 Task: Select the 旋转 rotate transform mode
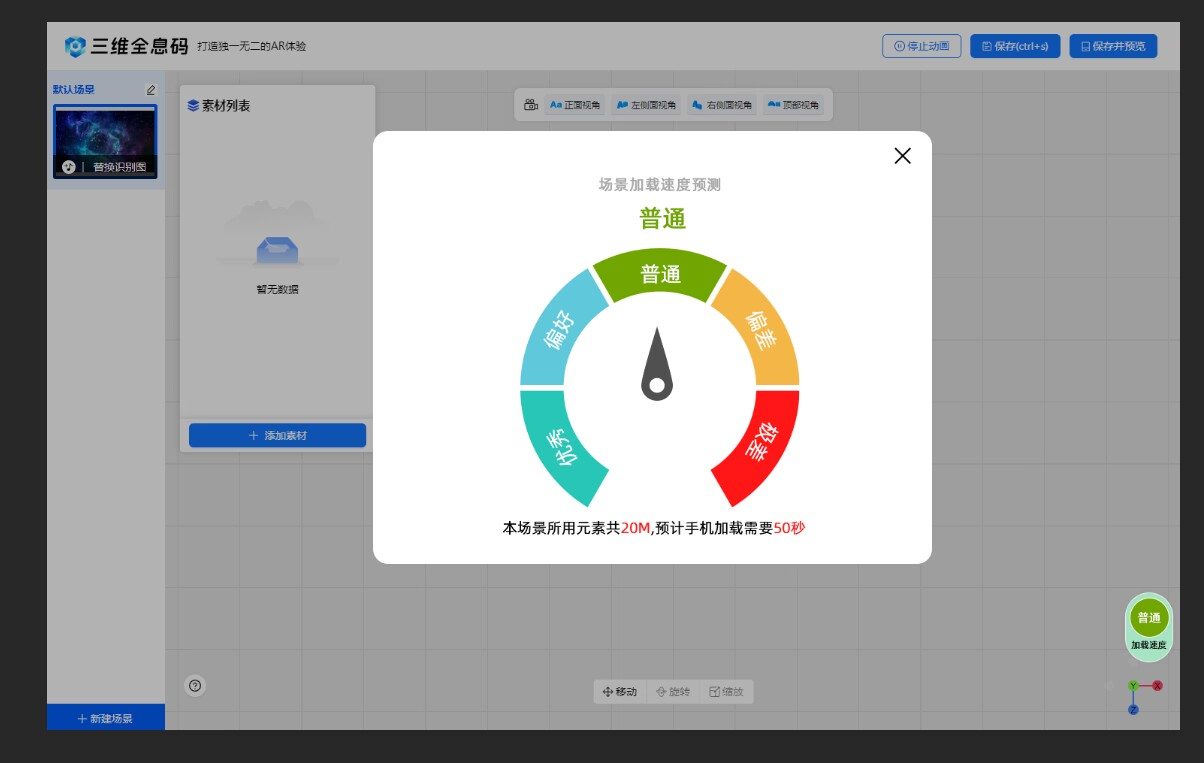(x=673, y=692)
